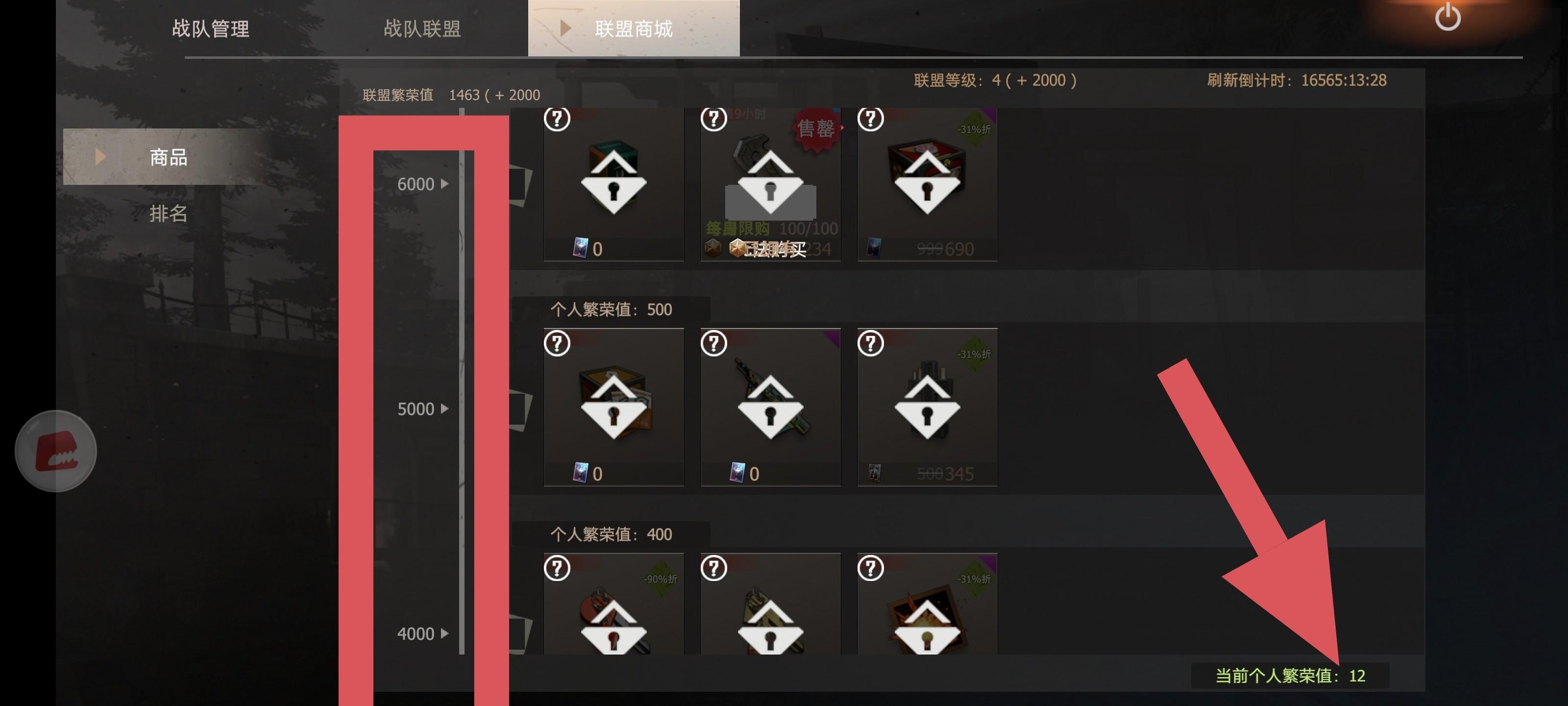Select the locked 690 discounted red crate
The image size is (1568, 706).
927,184
